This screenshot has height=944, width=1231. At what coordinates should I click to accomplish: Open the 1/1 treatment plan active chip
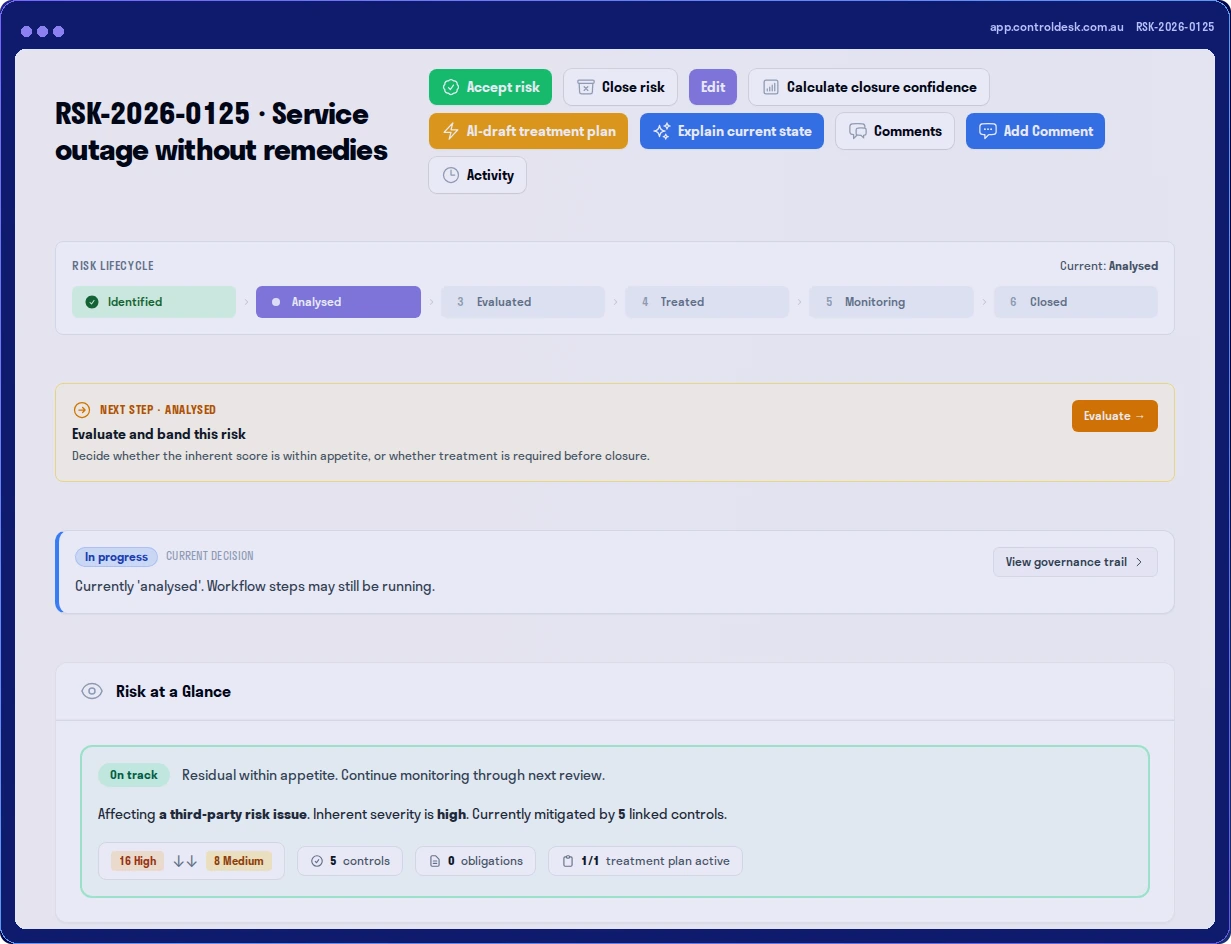point(645,861)
